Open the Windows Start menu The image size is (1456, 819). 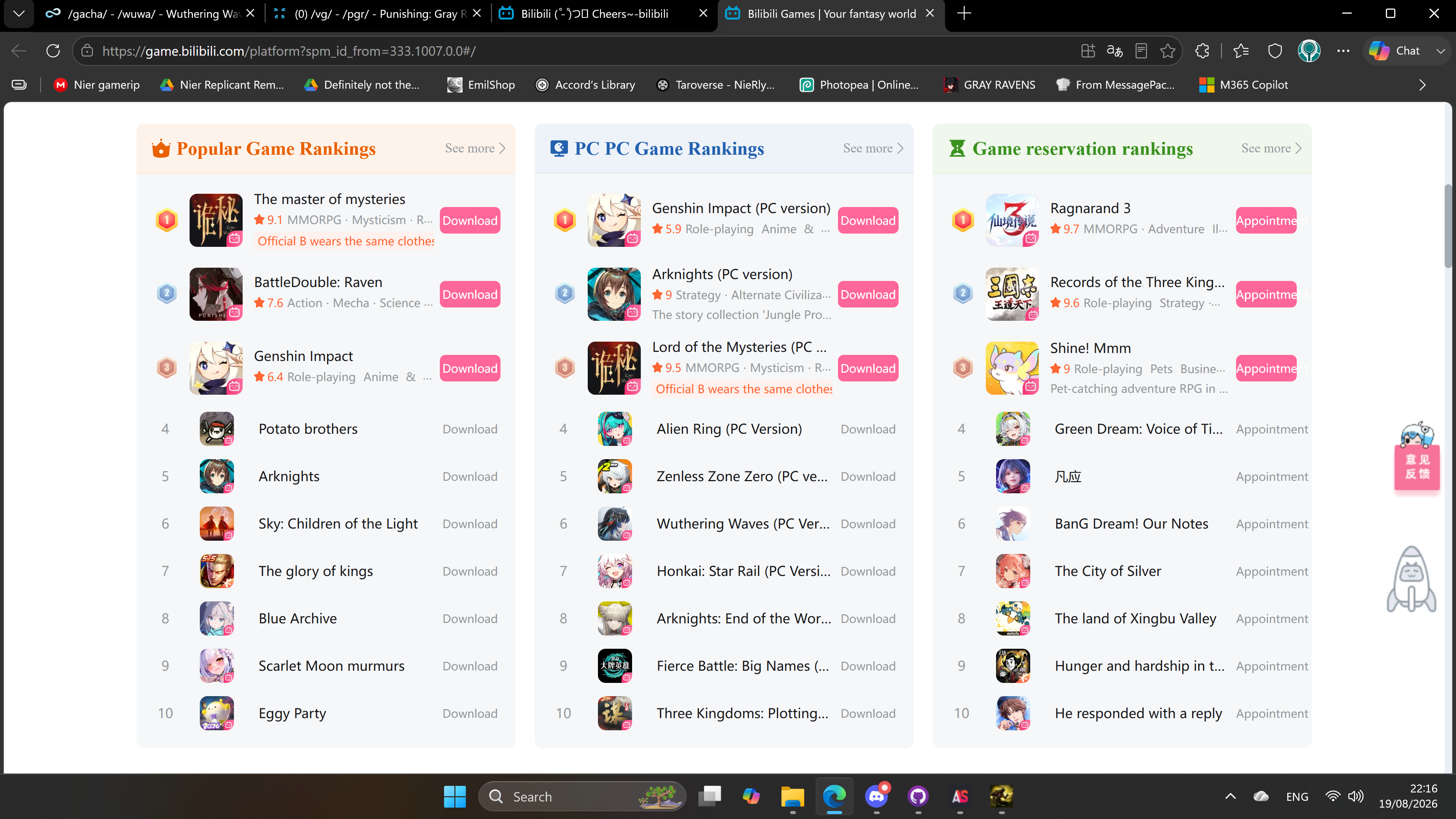tap(455, 796)
